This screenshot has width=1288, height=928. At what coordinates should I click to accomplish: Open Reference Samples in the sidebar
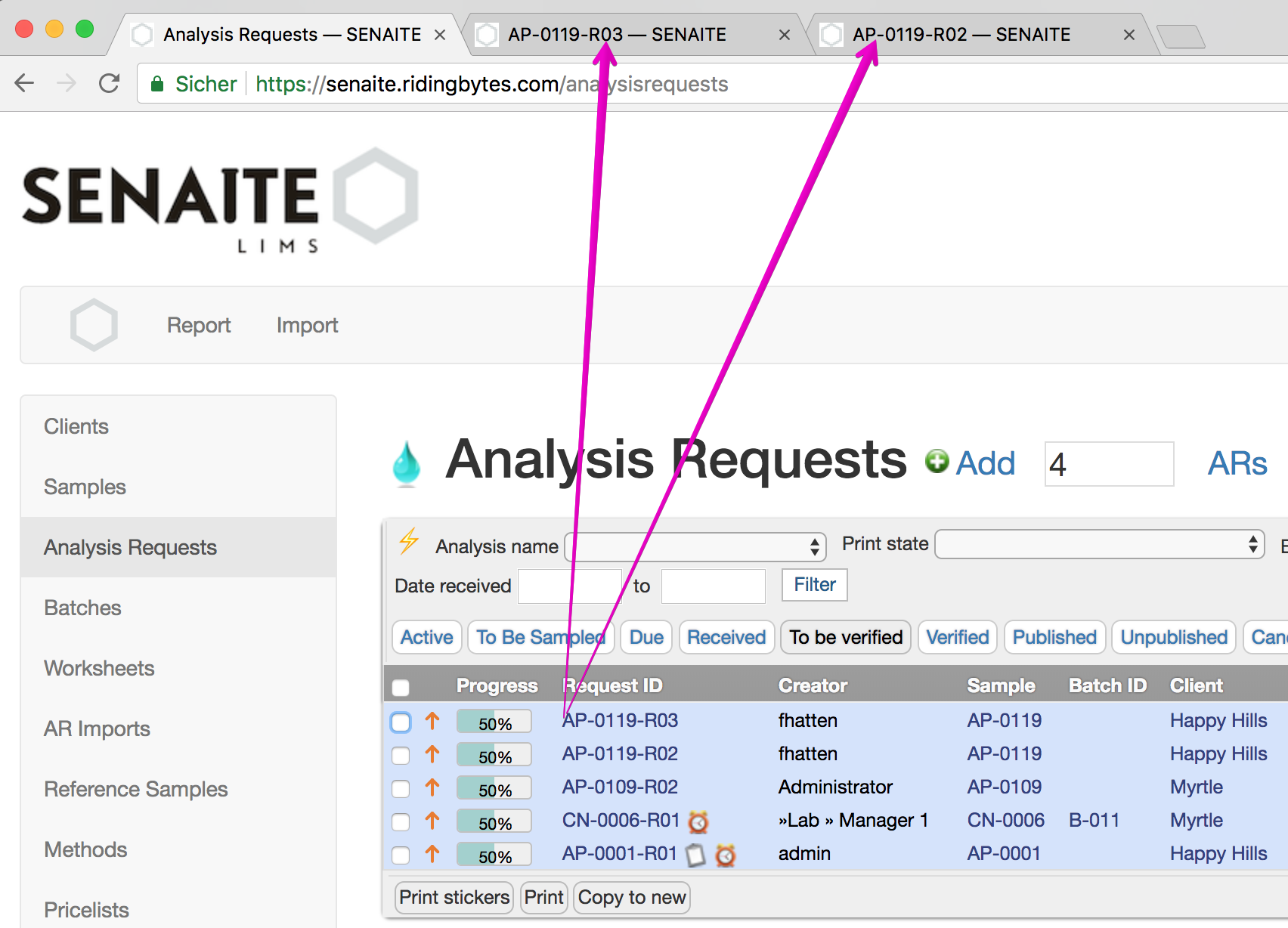pyautogui.click(x=178, y=789)
